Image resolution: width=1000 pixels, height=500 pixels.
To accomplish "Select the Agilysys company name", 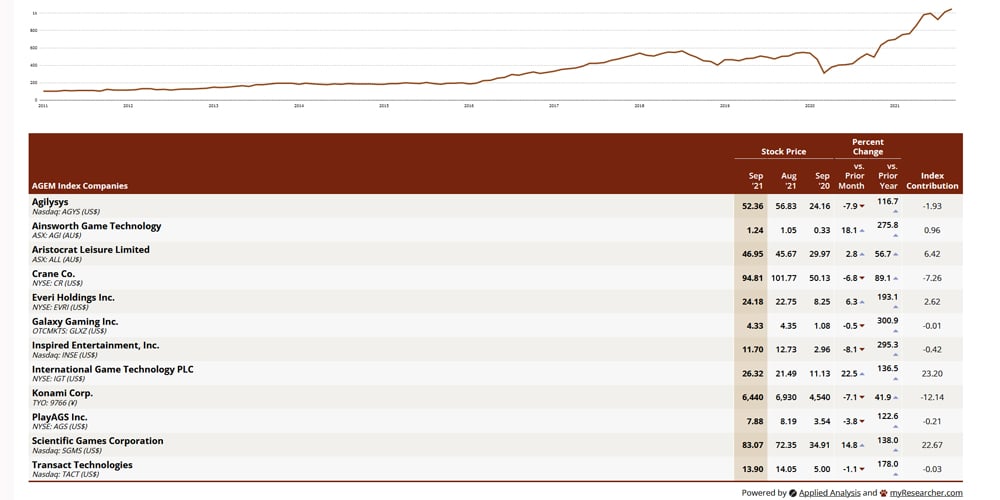I will point(50,202).
